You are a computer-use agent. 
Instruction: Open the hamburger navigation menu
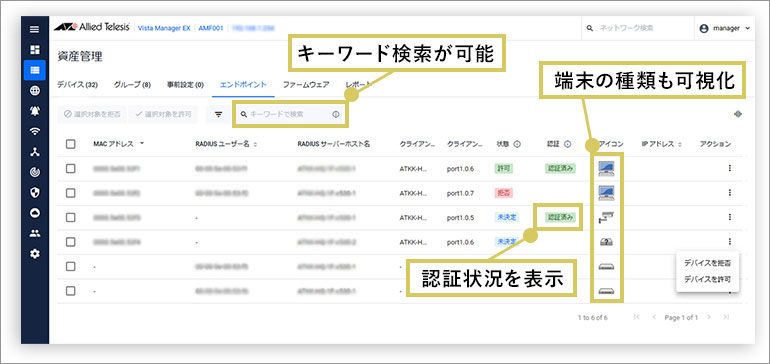pos(35,29)
